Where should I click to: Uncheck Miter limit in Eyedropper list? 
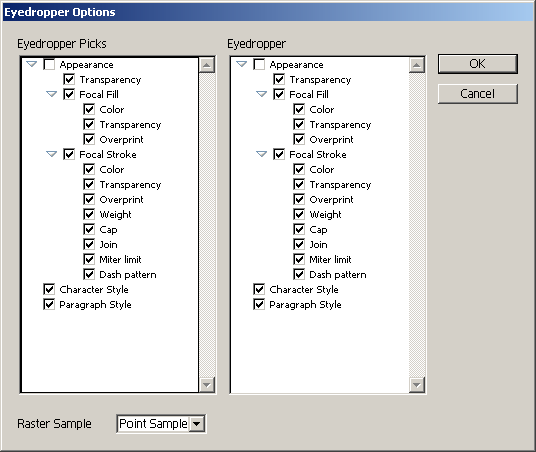[299, 259]
